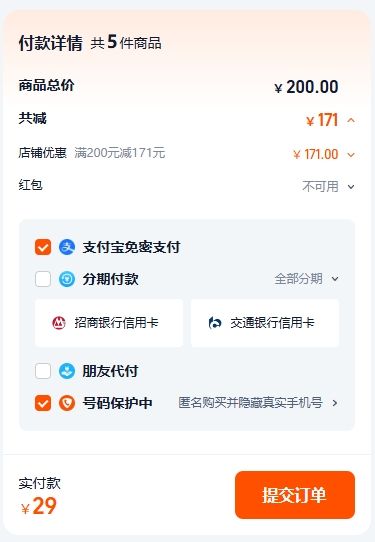Click the orange number protection shield icon
375x542 pixels.
(67, 403)
